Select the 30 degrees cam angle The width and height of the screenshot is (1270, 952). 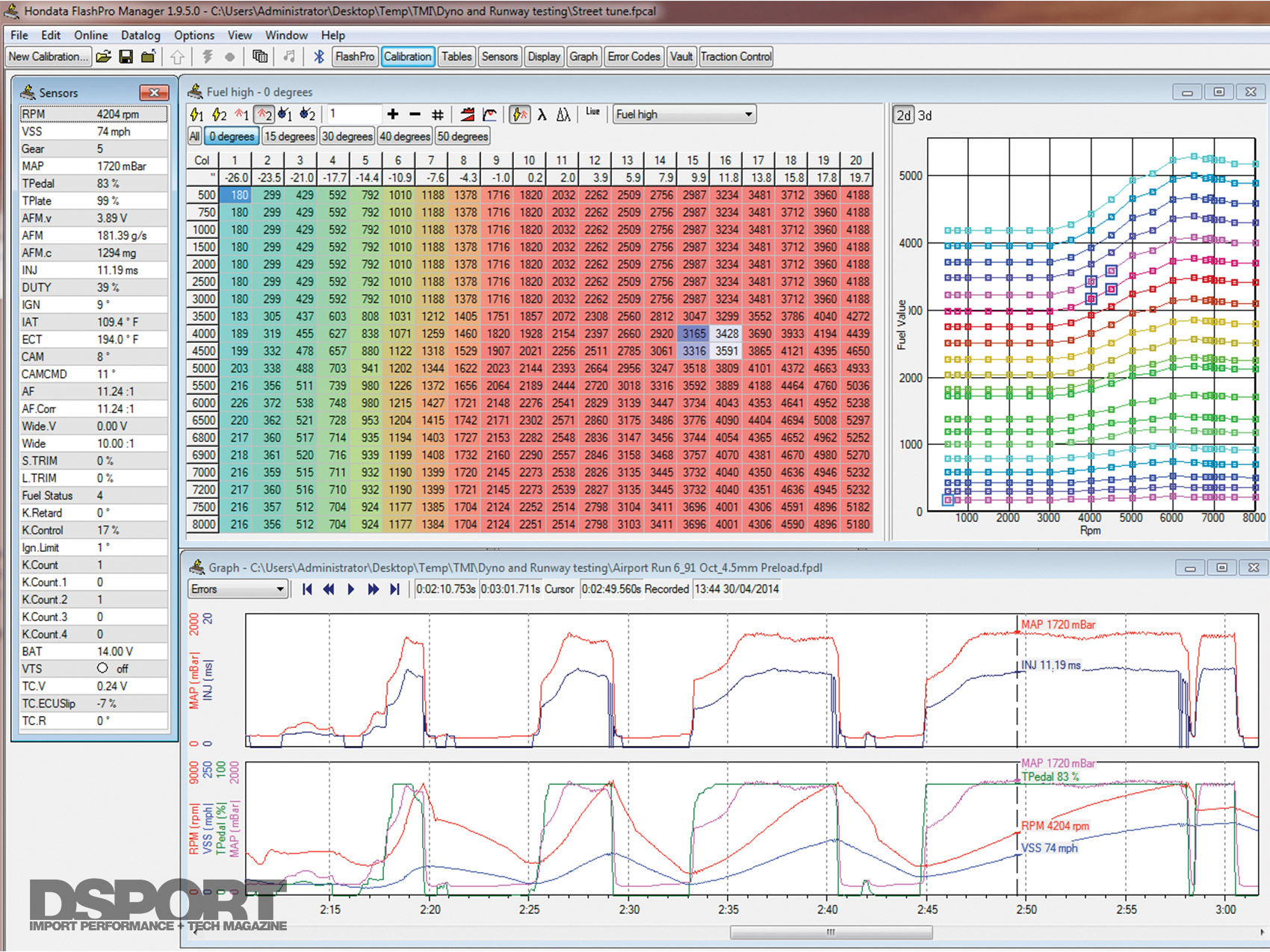click(347, 137)
